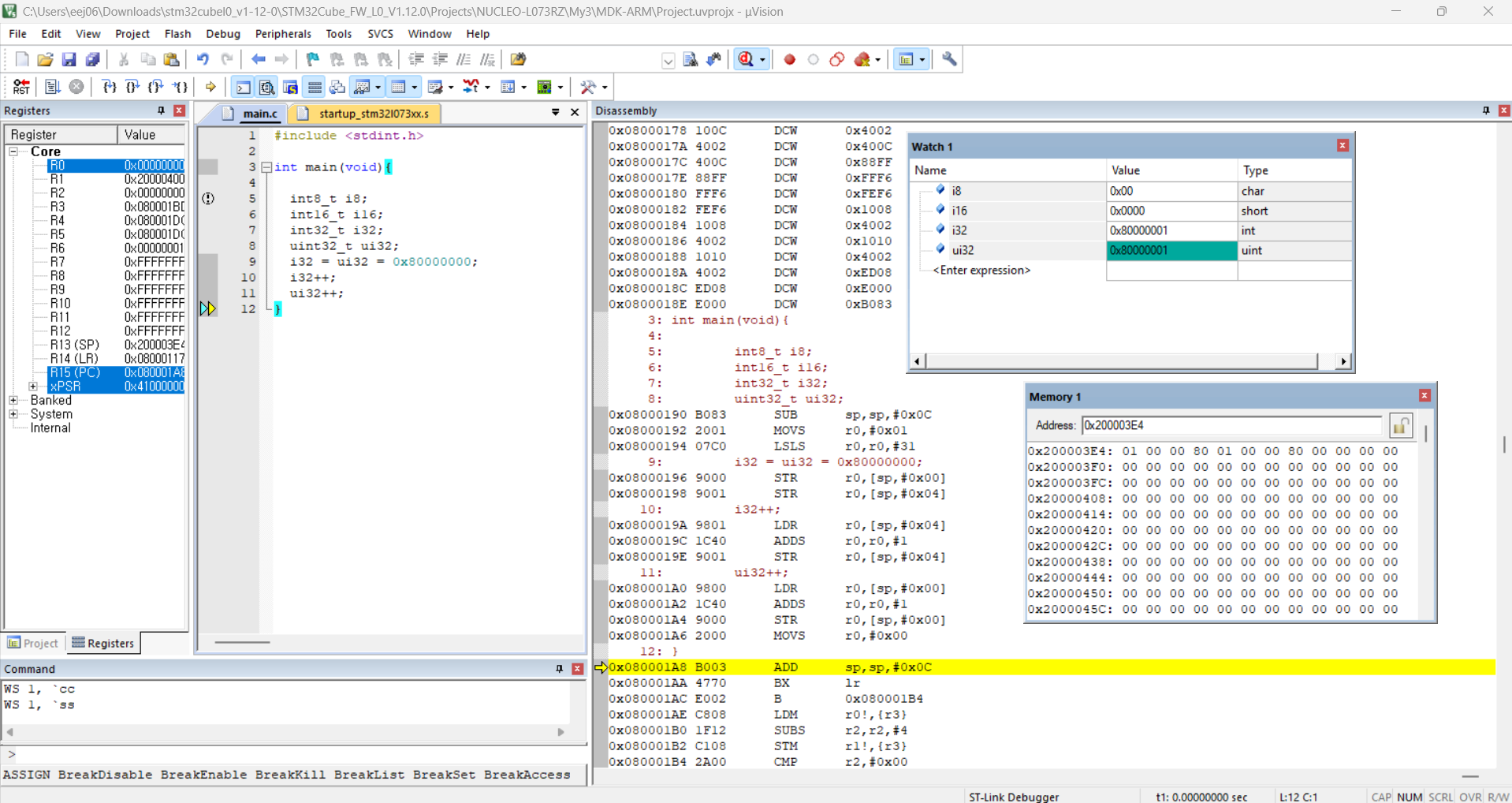The width and height of the screenshot is (1512, 803).
Task: Toggle the Command window button
Action: click(x=244, y=87)
